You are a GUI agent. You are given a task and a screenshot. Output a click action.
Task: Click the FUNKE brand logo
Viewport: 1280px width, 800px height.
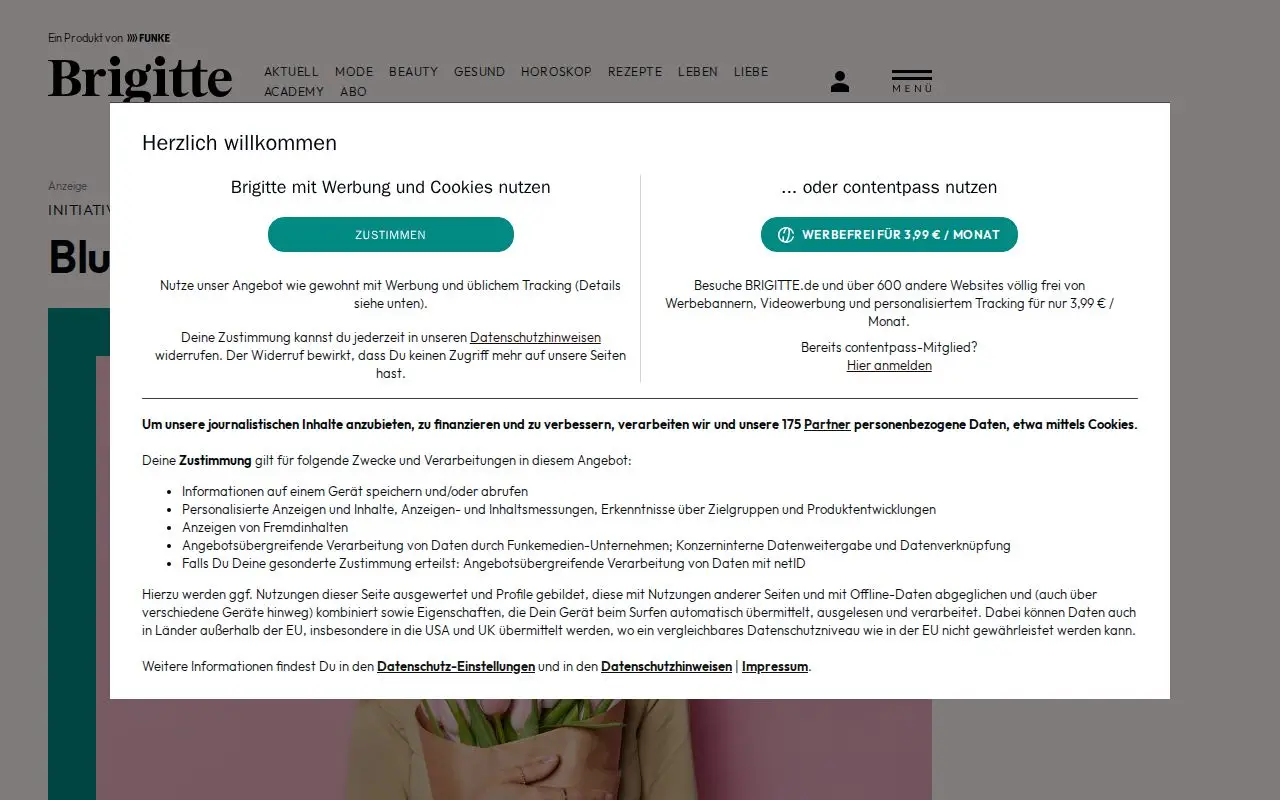(x=148, y=38)
